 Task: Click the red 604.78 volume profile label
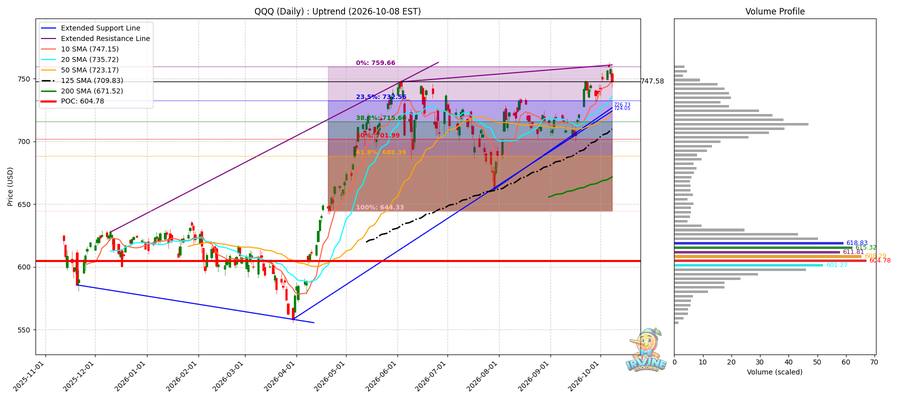tap(878, 261)
